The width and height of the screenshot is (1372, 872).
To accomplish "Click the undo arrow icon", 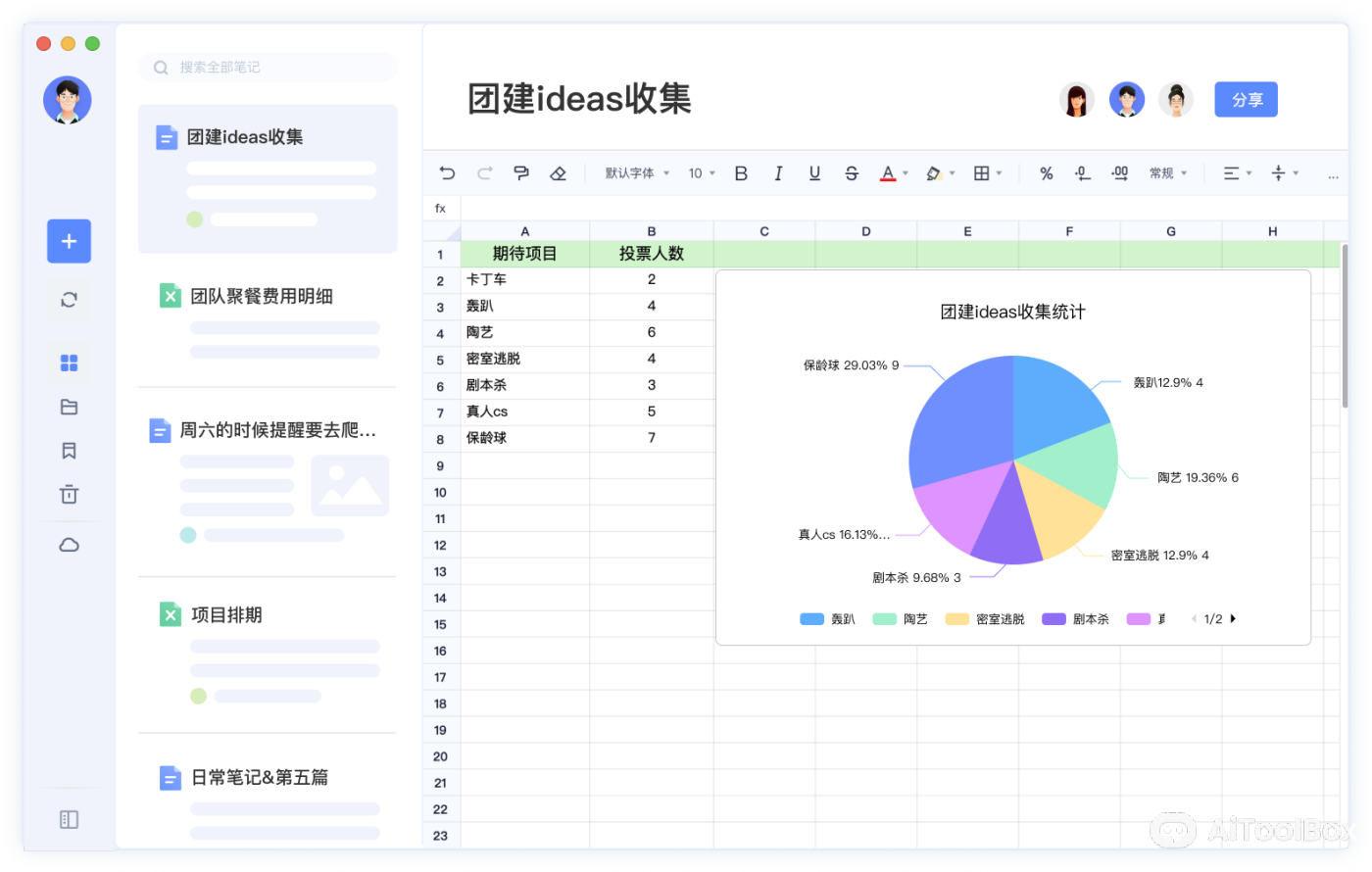I will 447,173.
